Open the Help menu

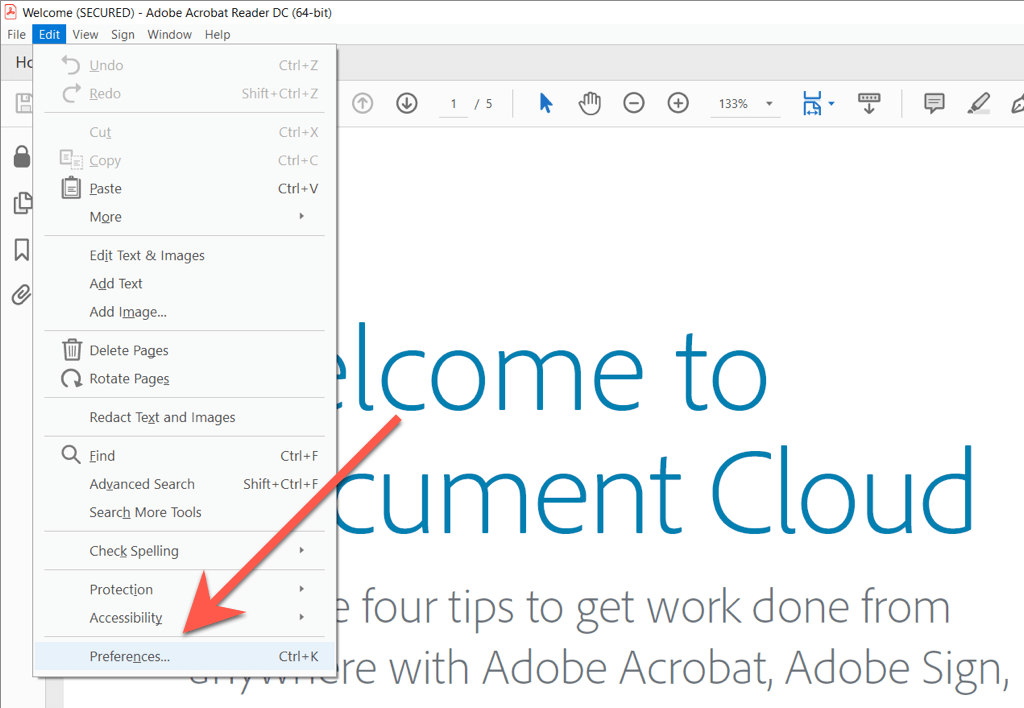217,34
